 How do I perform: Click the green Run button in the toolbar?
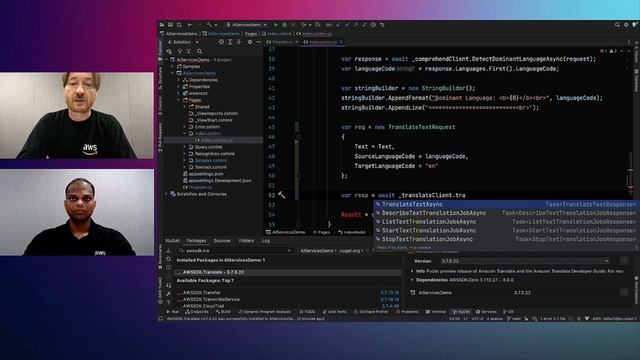[x=276, y=25]
